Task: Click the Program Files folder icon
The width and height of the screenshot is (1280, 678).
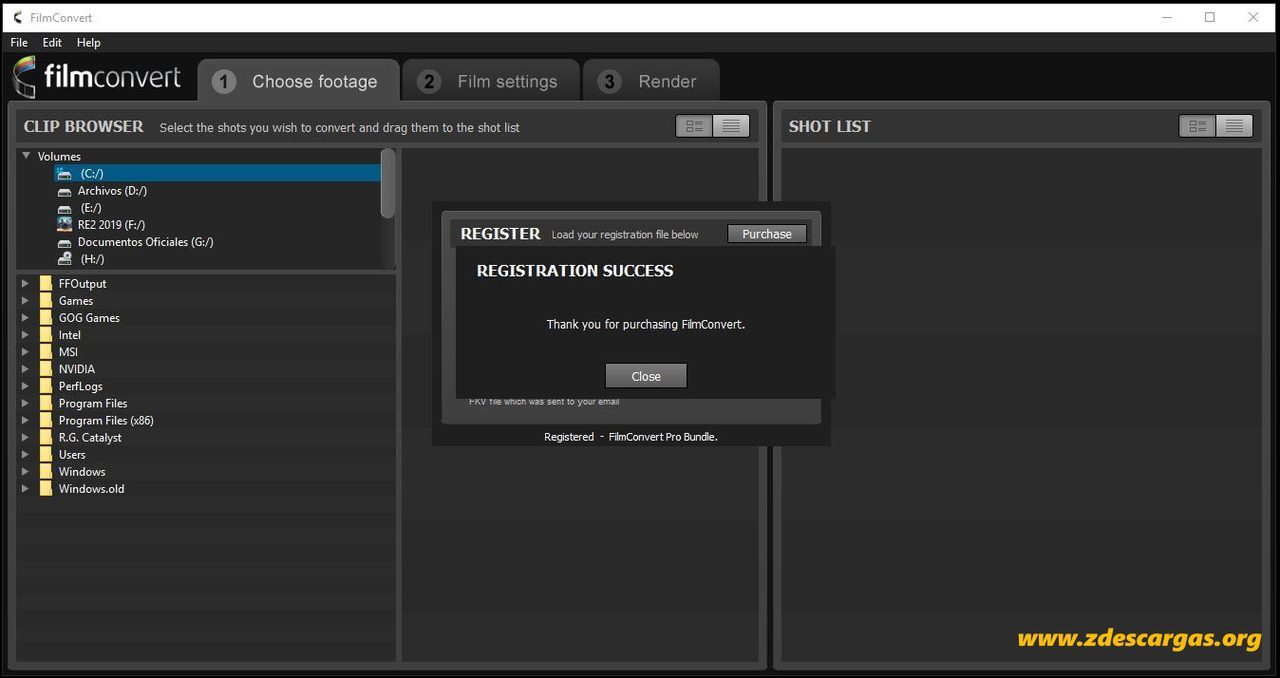Action: click(46, 403)
